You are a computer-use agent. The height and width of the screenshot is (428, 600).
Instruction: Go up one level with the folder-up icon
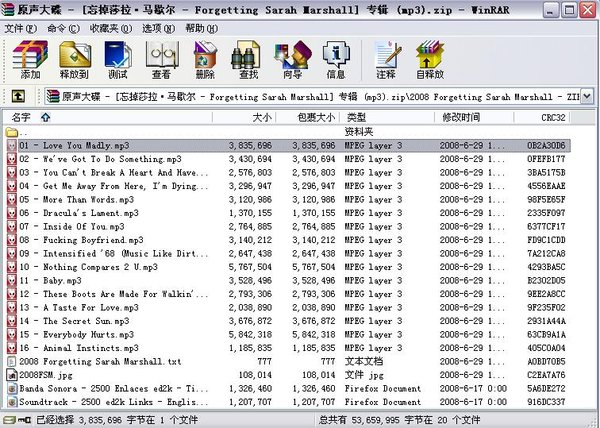[x=18, y=96]
